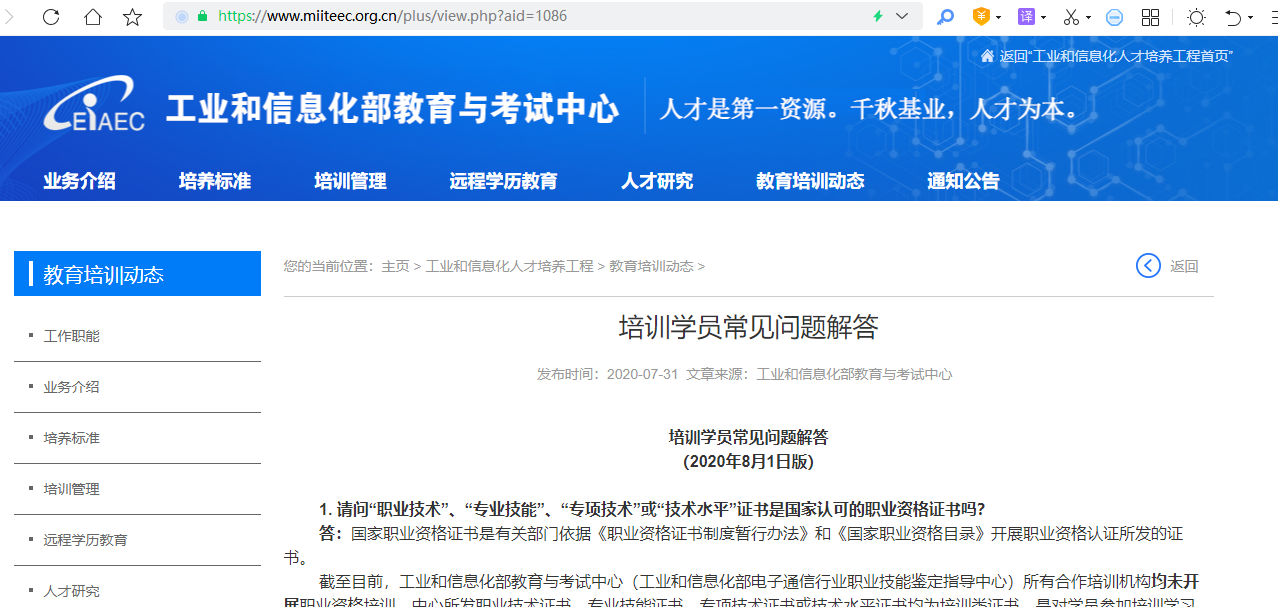The image size is (1278, 607).
Task: Click the browser refresh icon
Action: (51, 17)
